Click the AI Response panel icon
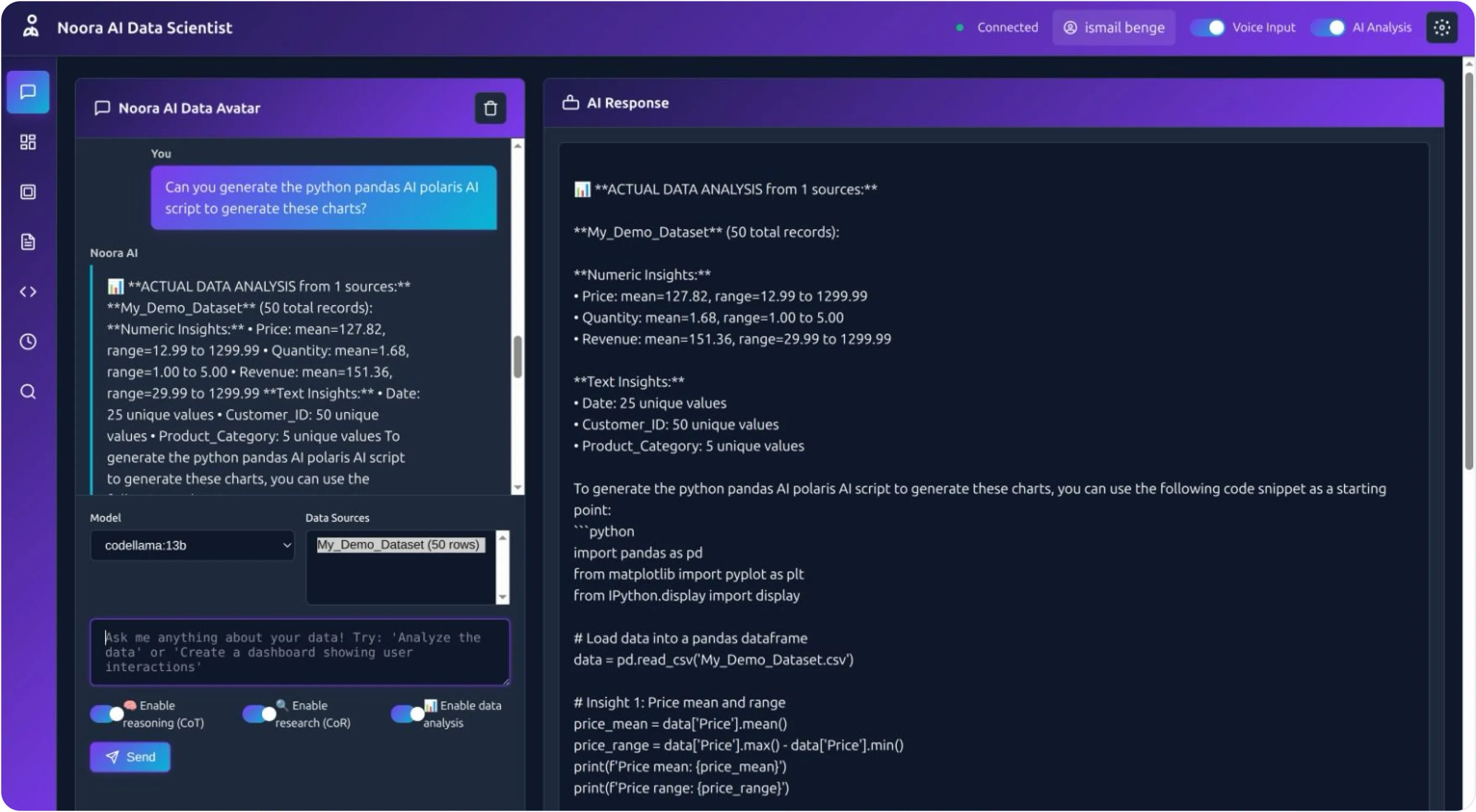Viewport: 1476px width, 812px height. point(570,102)
